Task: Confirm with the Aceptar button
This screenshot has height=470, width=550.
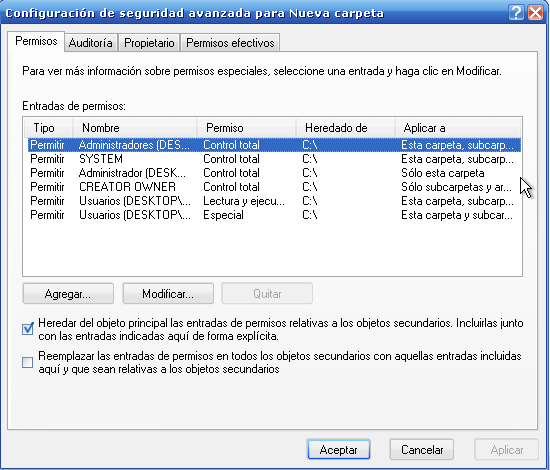Action: [x=338, y=450]
